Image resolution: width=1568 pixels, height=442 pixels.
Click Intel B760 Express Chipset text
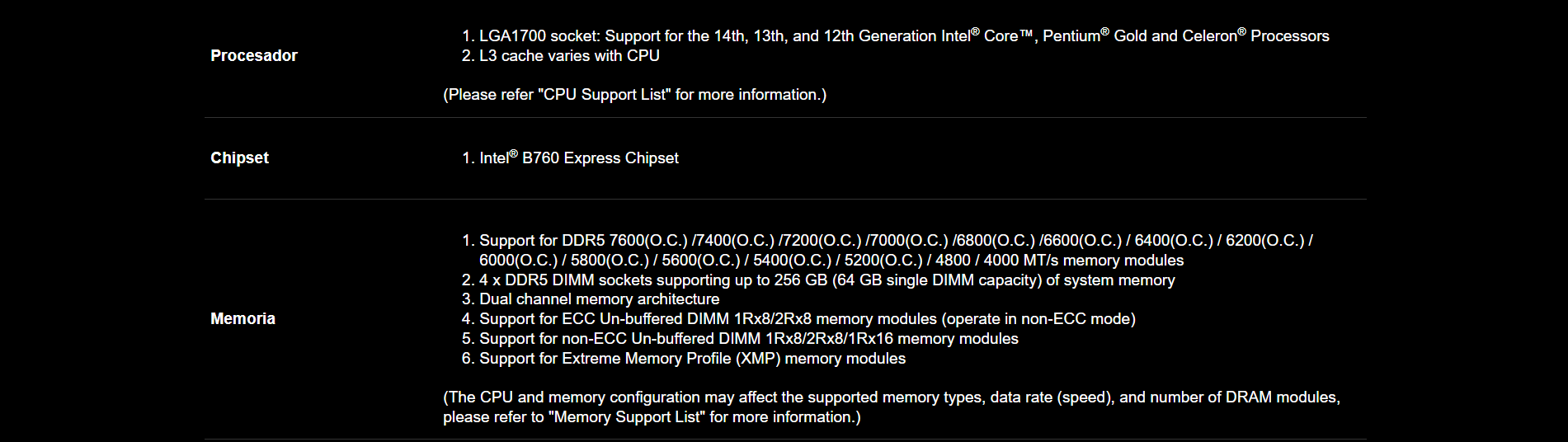[x=579, y=158]
